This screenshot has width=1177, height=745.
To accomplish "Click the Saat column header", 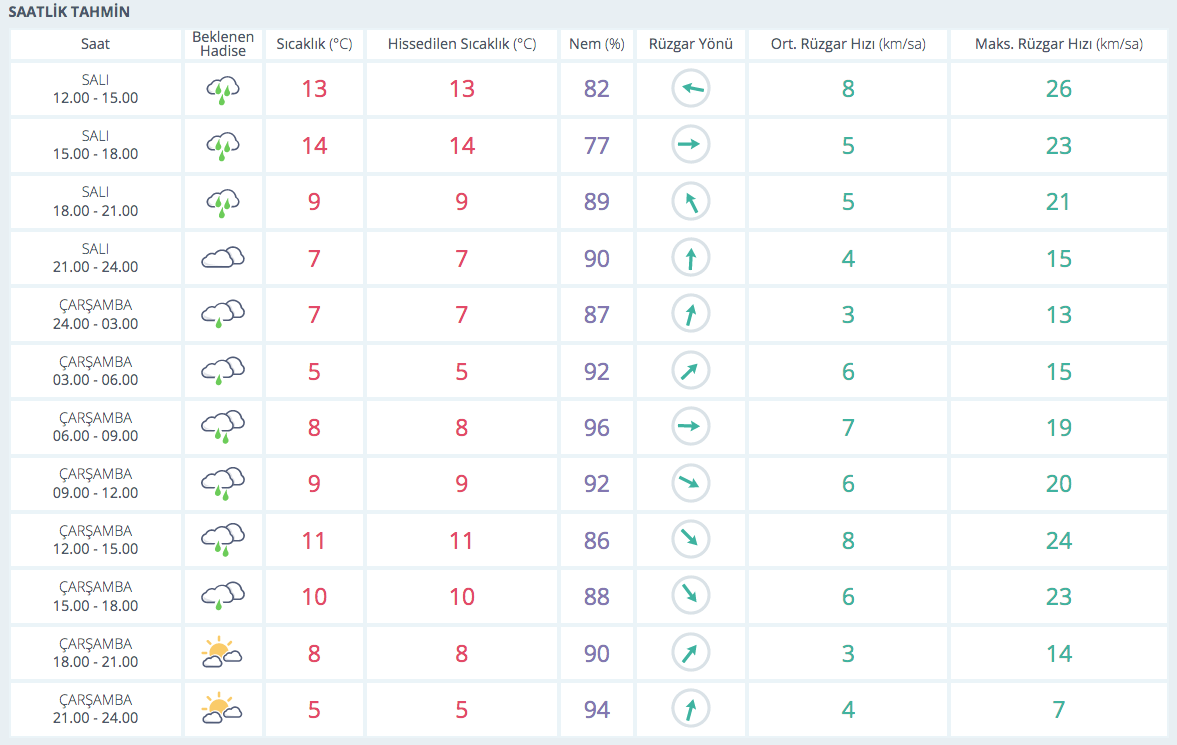I will 96,44.
